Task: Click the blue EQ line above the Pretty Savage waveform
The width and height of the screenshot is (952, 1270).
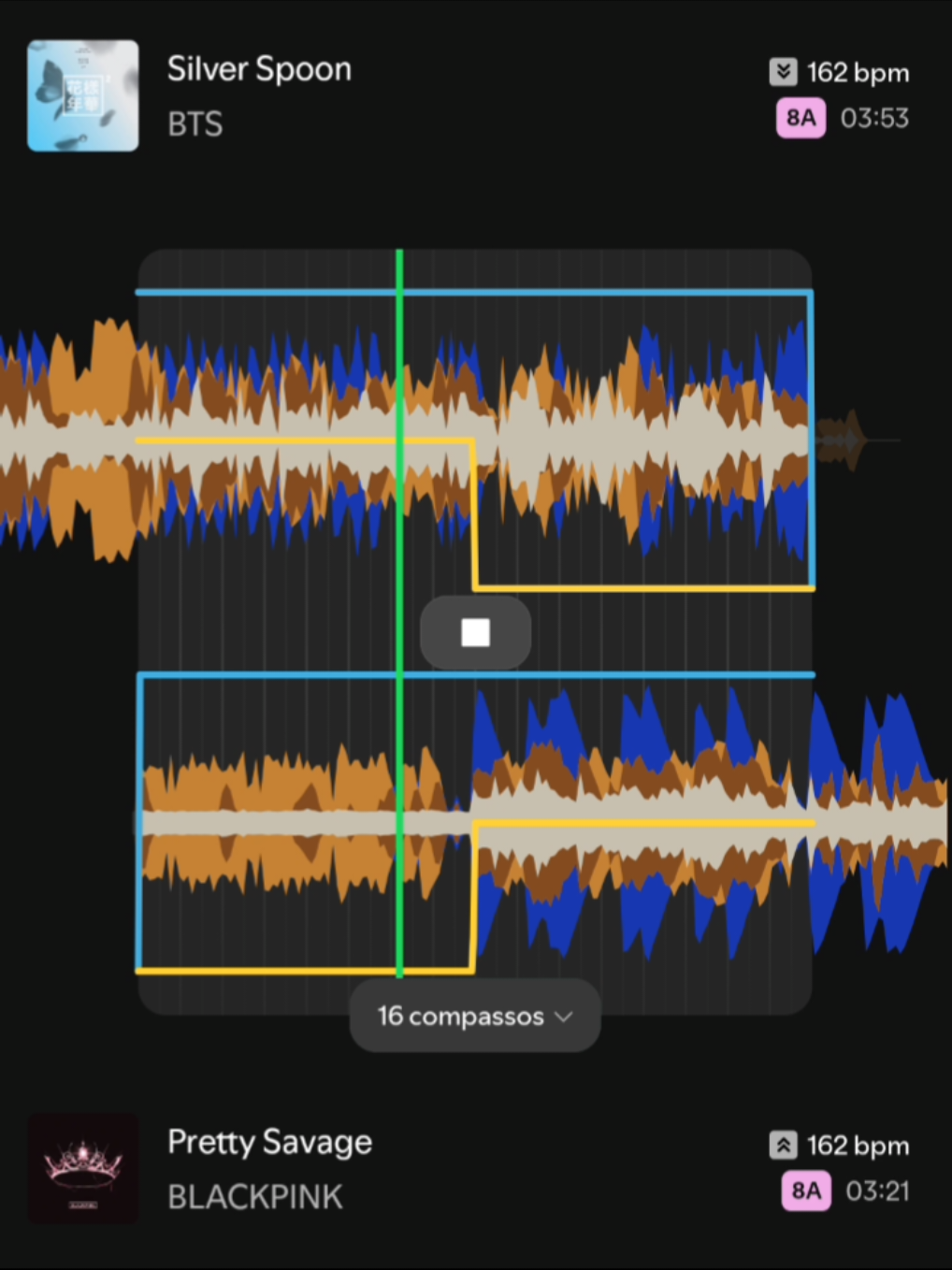Action: (475, 674)
